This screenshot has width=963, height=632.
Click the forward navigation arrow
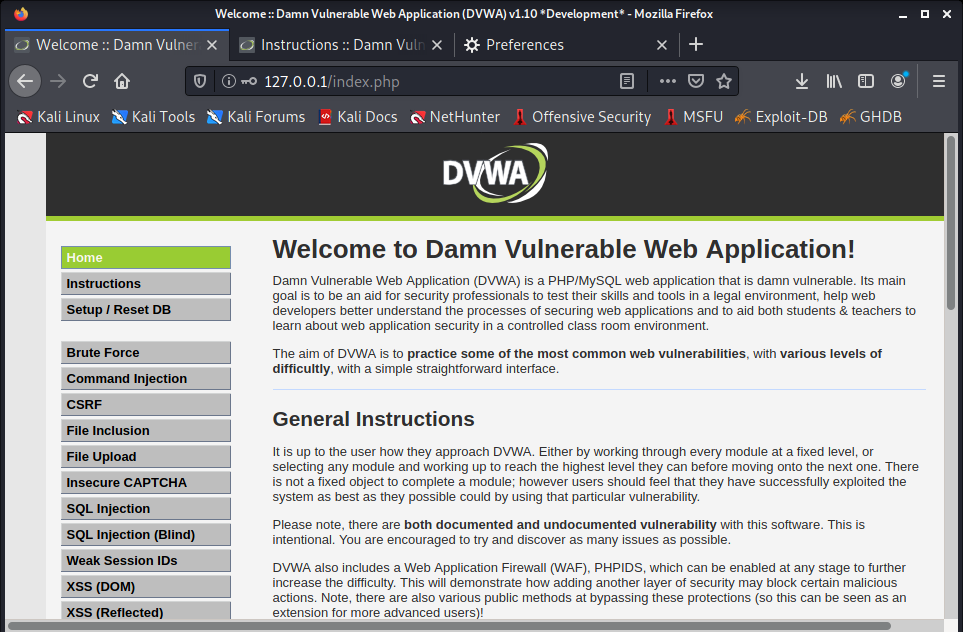pyautogui.click(x=58, y=81)
